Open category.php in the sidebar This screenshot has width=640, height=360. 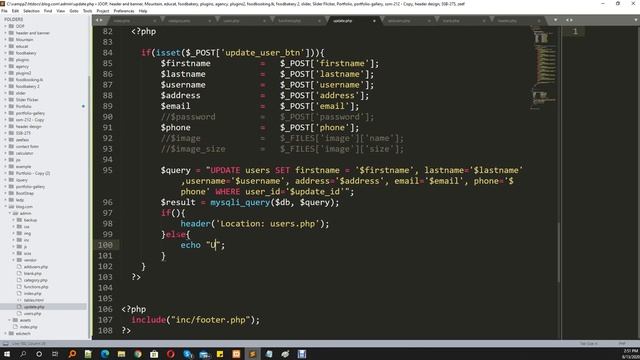(x=36, y=280)
